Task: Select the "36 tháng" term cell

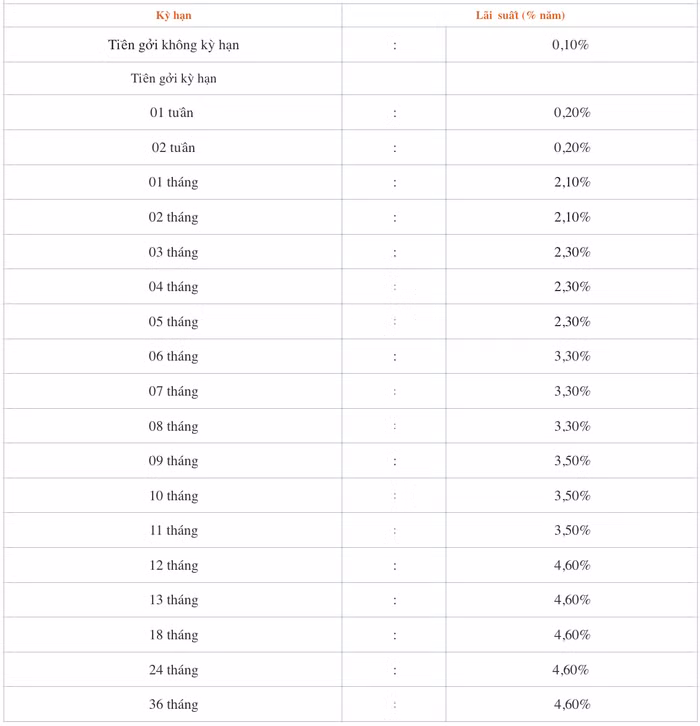Action: (x=173, y=705)
